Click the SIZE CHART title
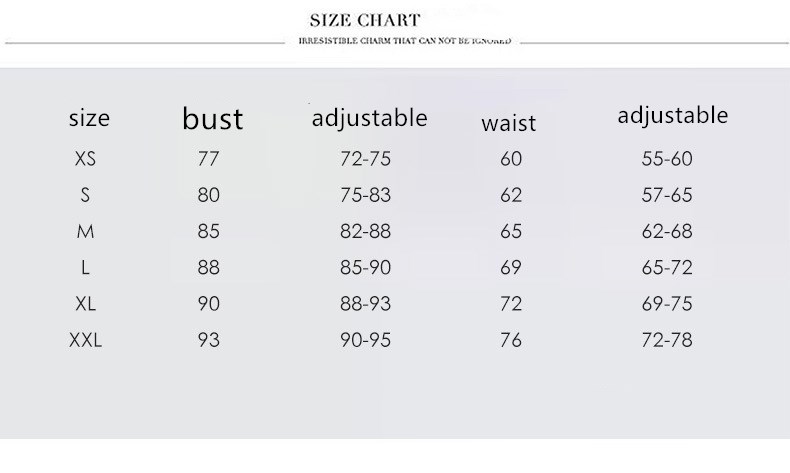The width and height of the screenshot is (790, 473). tap(365, 19)
